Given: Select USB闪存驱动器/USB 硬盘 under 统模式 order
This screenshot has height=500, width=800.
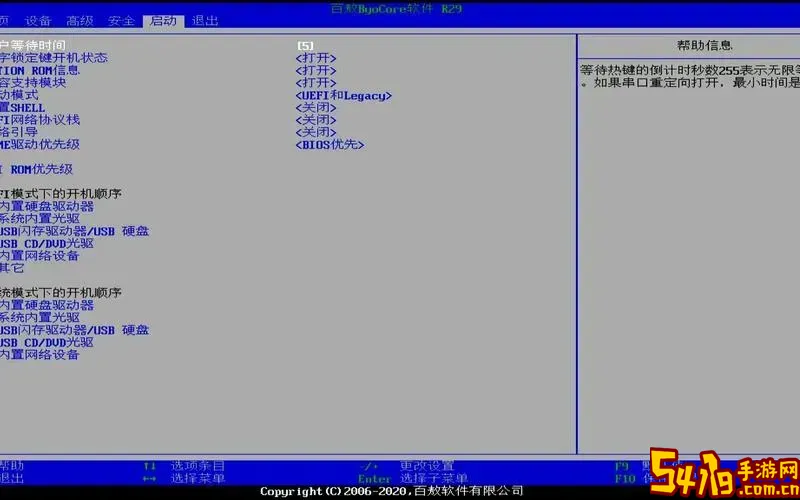Looking at the screenshot, I should coord(74,330).
